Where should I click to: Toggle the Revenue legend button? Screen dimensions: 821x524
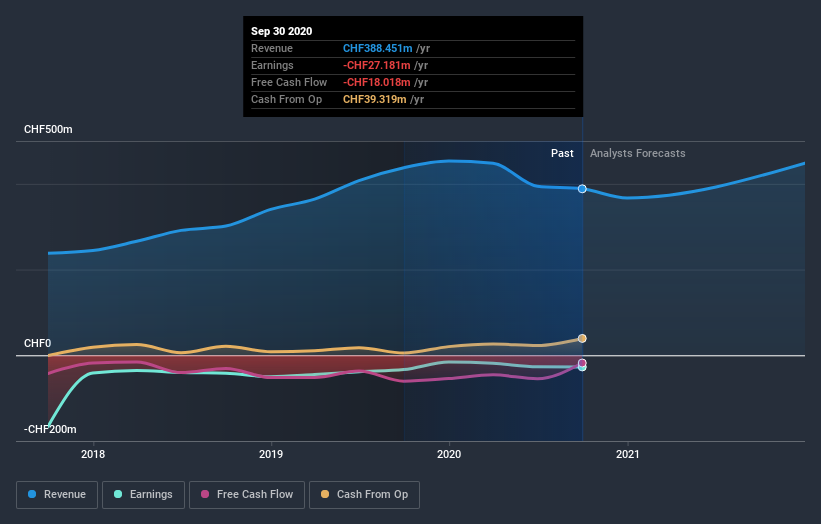[x=57, y=495]
